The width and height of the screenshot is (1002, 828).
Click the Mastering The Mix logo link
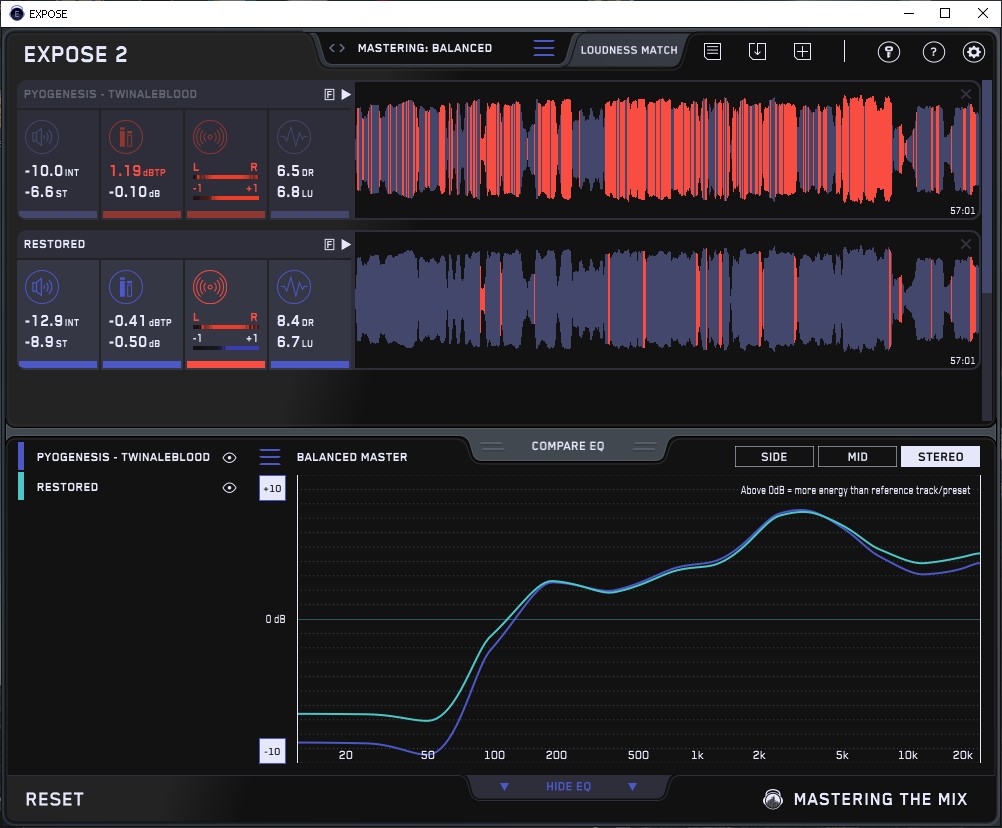pos(866,799)
